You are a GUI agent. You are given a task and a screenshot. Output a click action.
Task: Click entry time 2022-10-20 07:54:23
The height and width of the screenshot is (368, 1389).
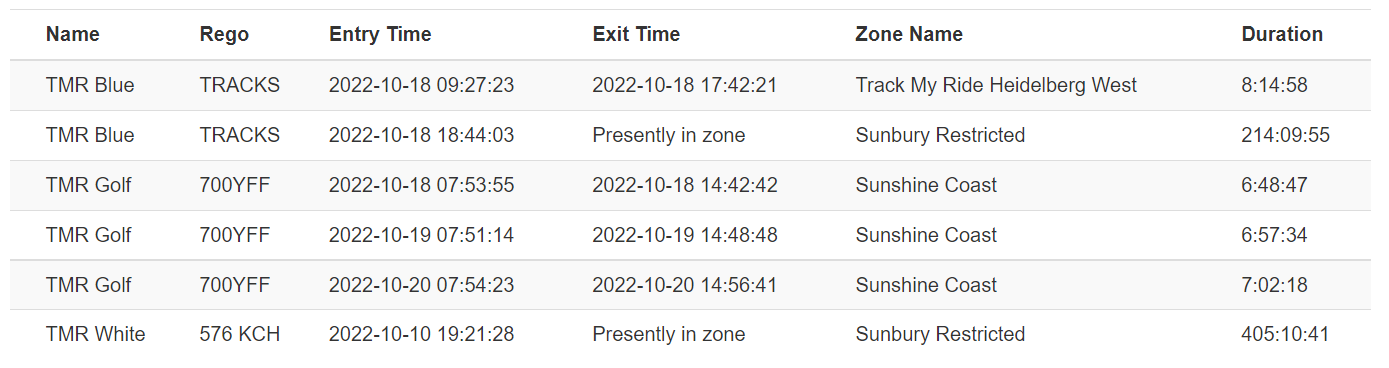pyautogui.click(x=421, y=285)
